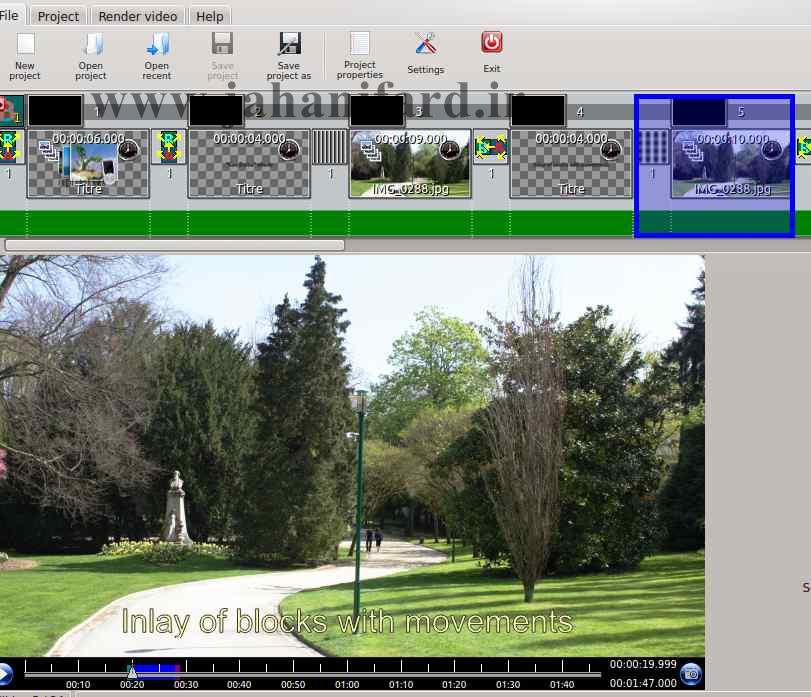The height and width of the screenshot is (697, 811).
Task: Click the transition icon before slide 3
Action: click(x=330, y=147)
